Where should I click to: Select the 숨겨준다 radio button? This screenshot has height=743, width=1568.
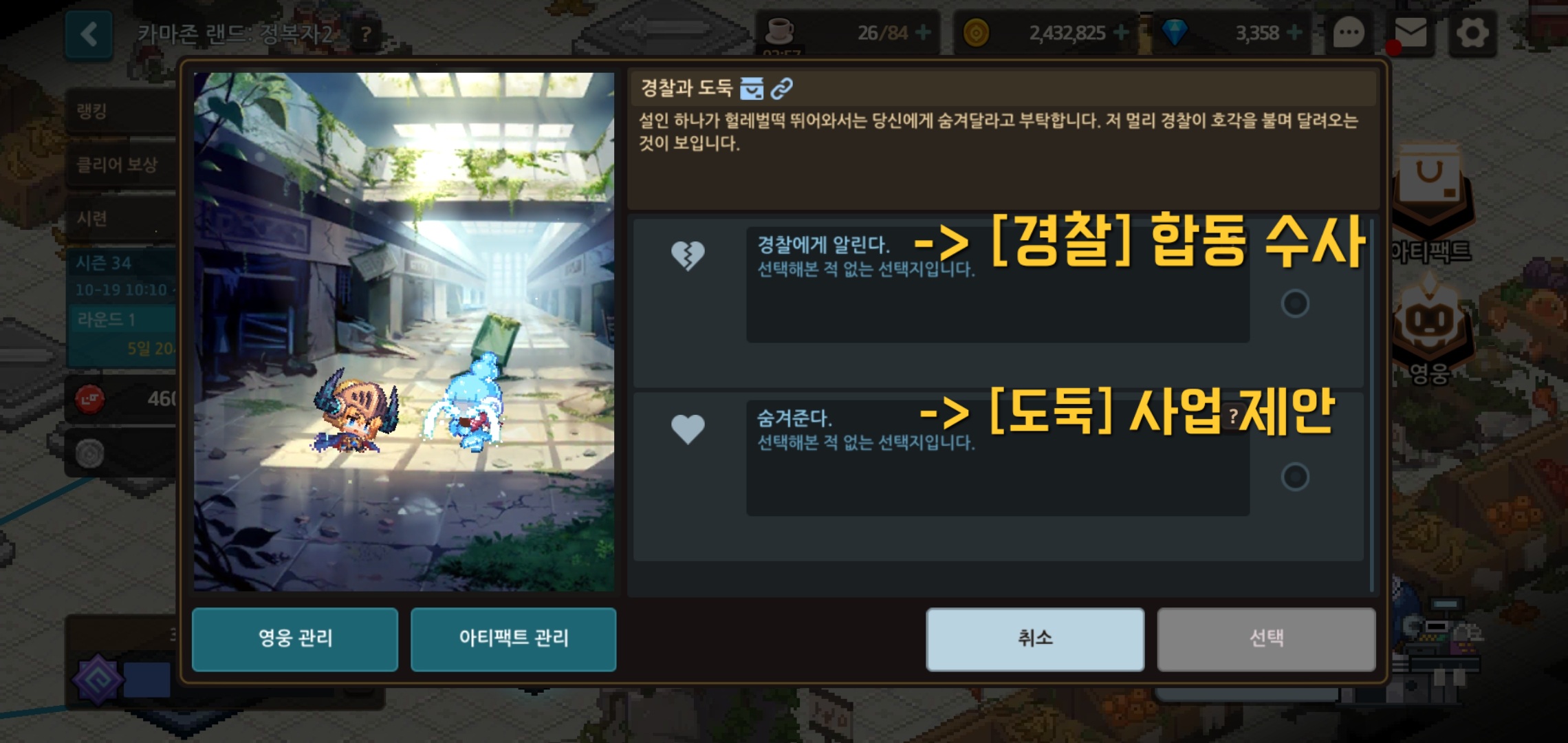(1295, 477)
